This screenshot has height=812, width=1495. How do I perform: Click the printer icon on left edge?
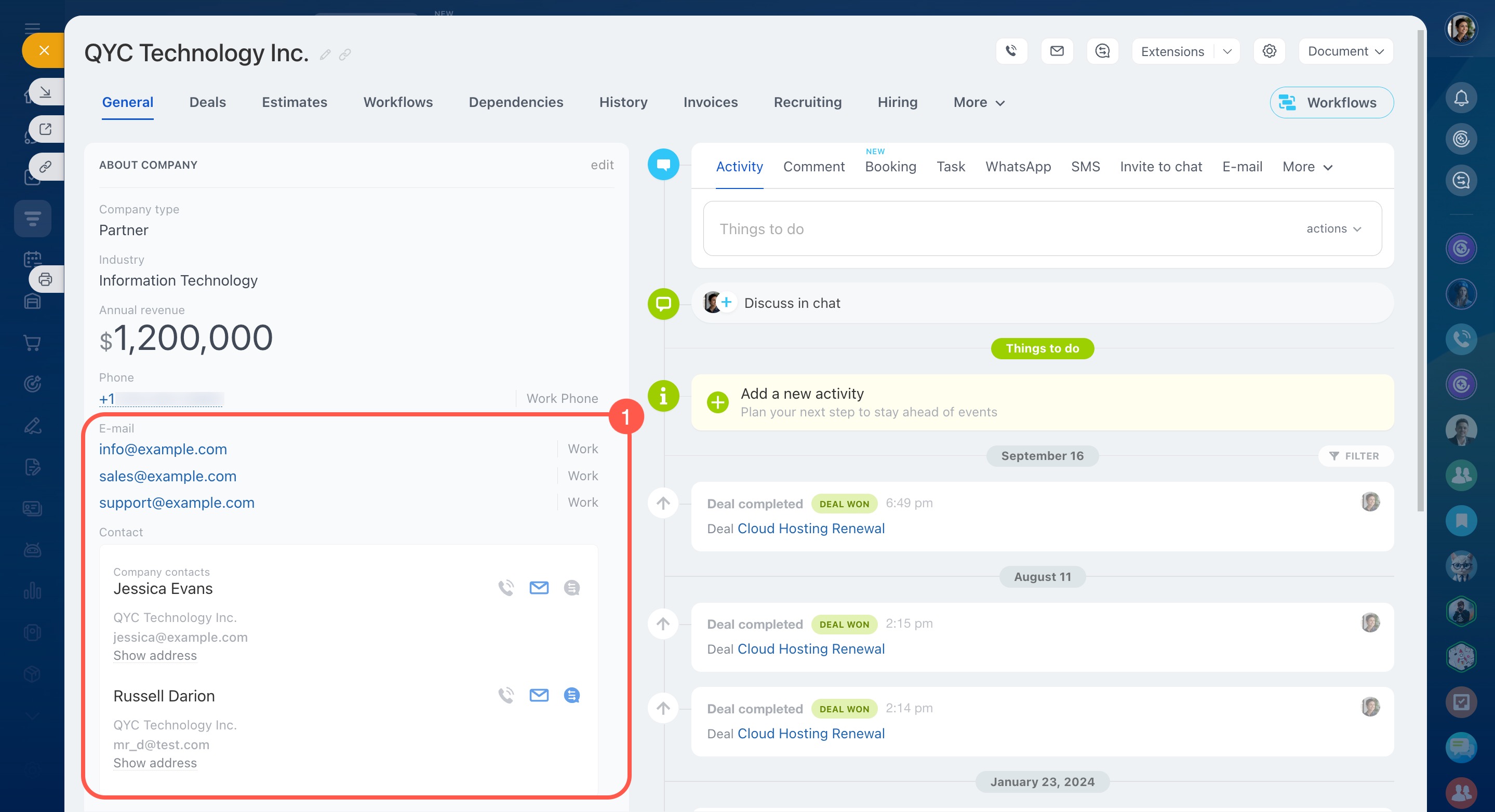click(x=45, y=279)
